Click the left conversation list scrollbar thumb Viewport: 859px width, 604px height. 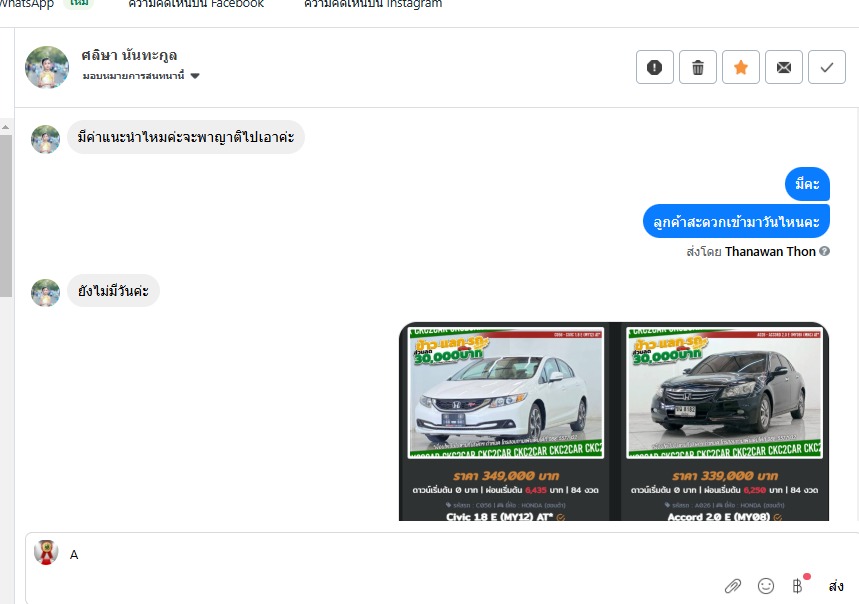coord(5,216)
